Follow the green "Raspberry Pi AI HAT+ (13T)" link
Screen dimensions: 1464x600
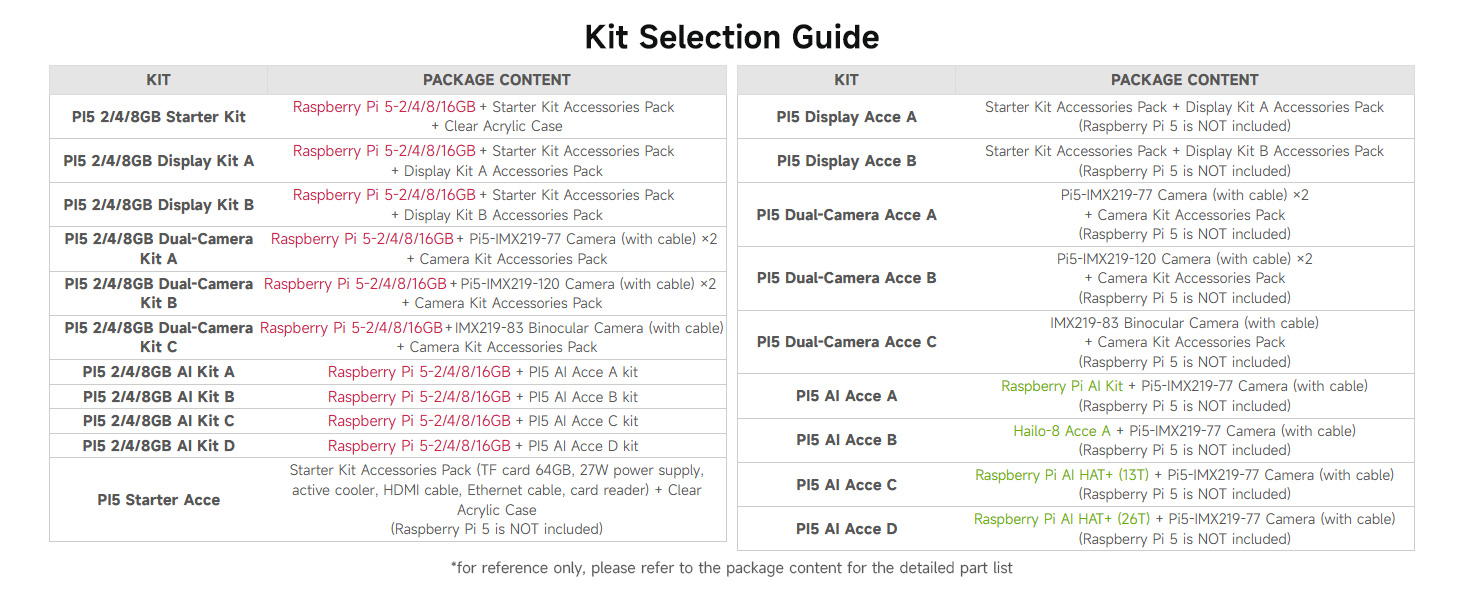[x=1062, y=475]
